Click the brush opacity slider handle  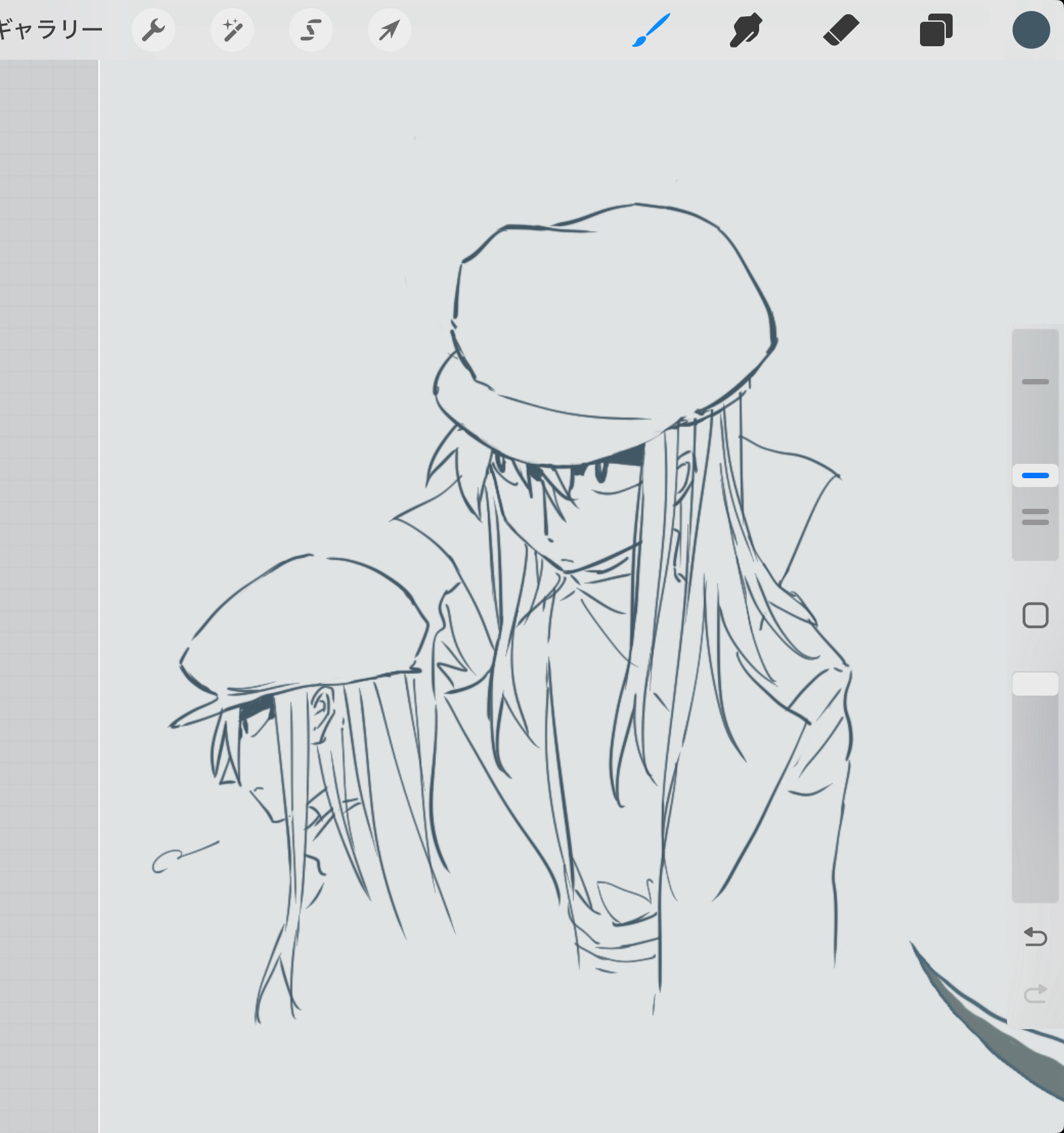click(1035, 684)
